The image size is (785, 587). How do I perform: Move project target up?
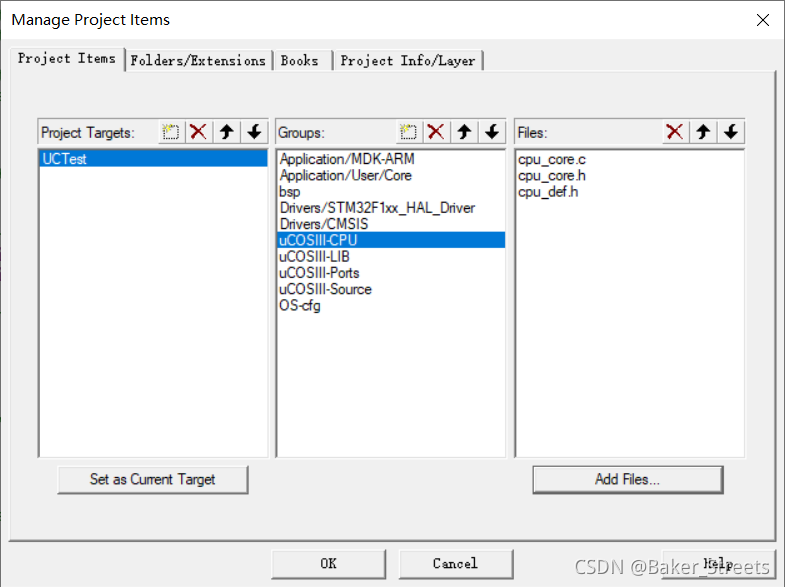[227, 133]
